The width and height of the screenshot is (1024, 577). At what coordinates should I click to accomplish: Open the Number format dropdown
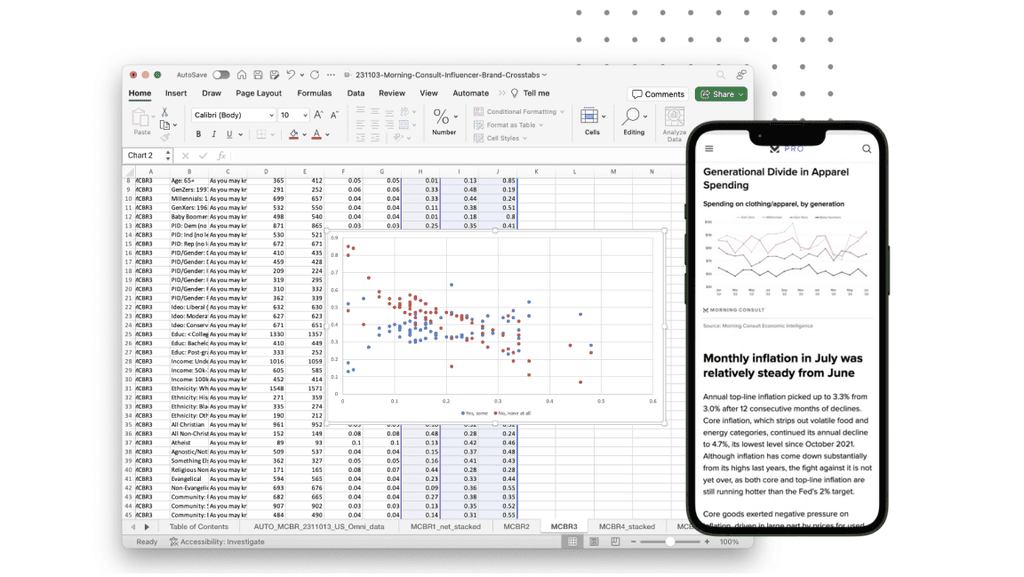pyautogui.click(x=444, y=120)
